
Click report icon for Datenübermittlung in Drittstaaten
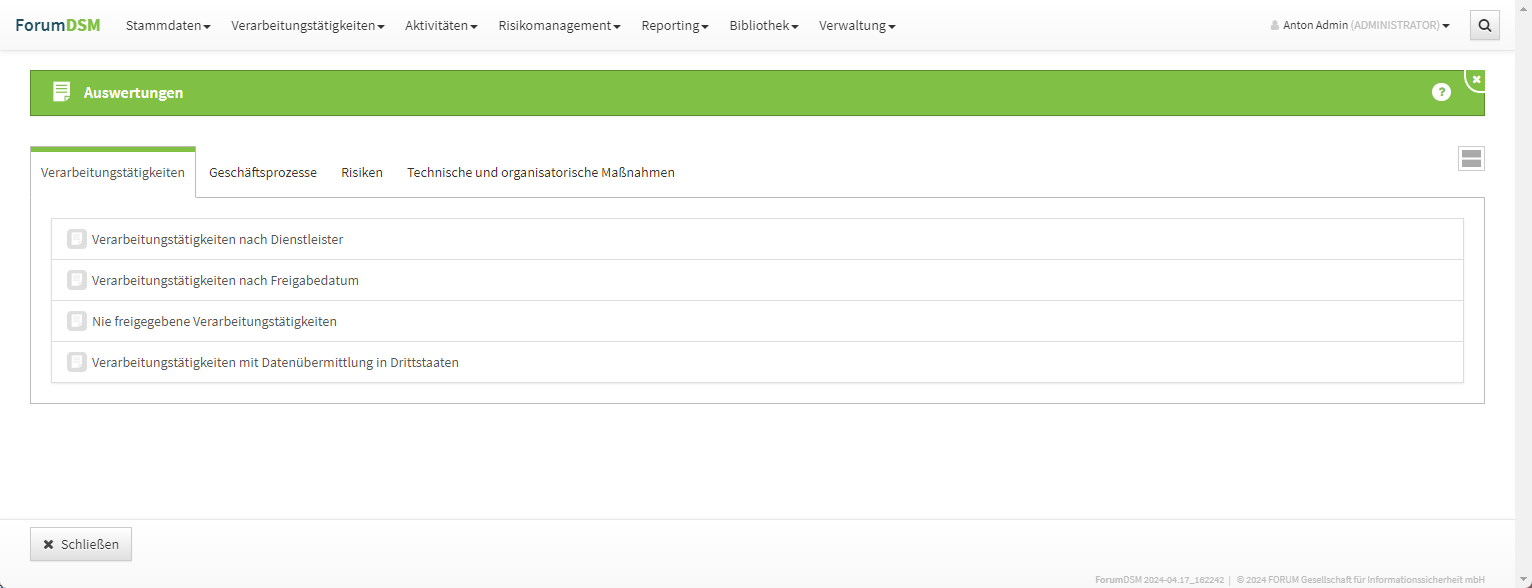(77, 362)
